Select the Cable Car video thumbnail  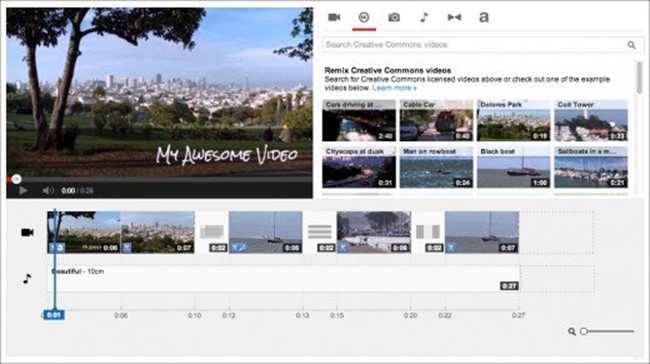(x=436, y=121)
